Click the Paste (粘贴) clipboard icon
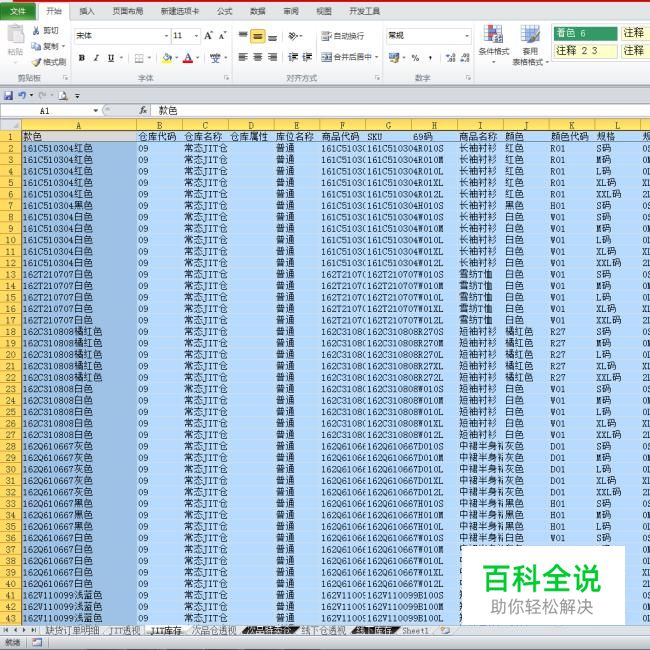650x650 pixels. (16, 35)
